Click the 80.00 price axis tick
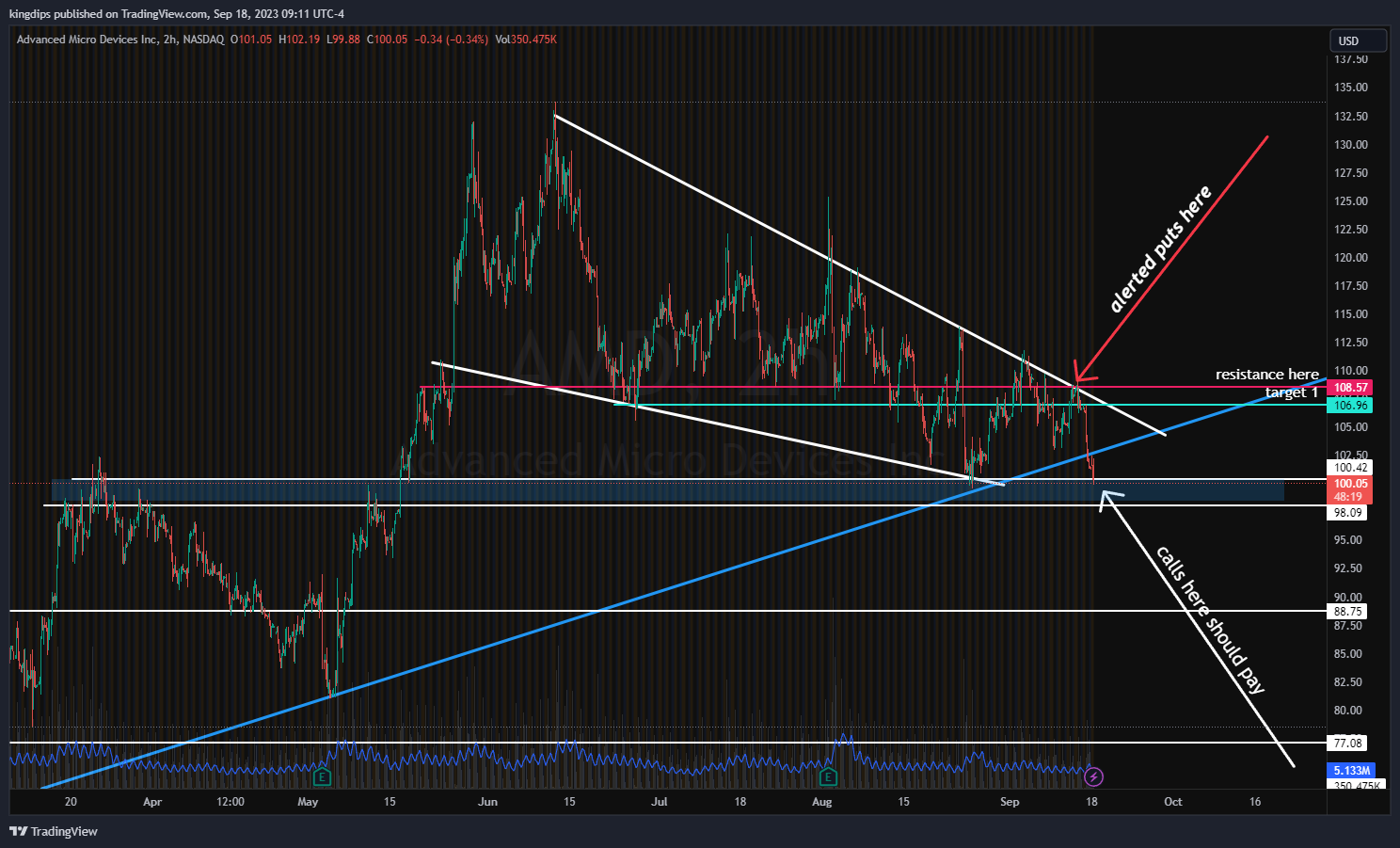Screen dimensions: 1400x848 pos(1347,711)
